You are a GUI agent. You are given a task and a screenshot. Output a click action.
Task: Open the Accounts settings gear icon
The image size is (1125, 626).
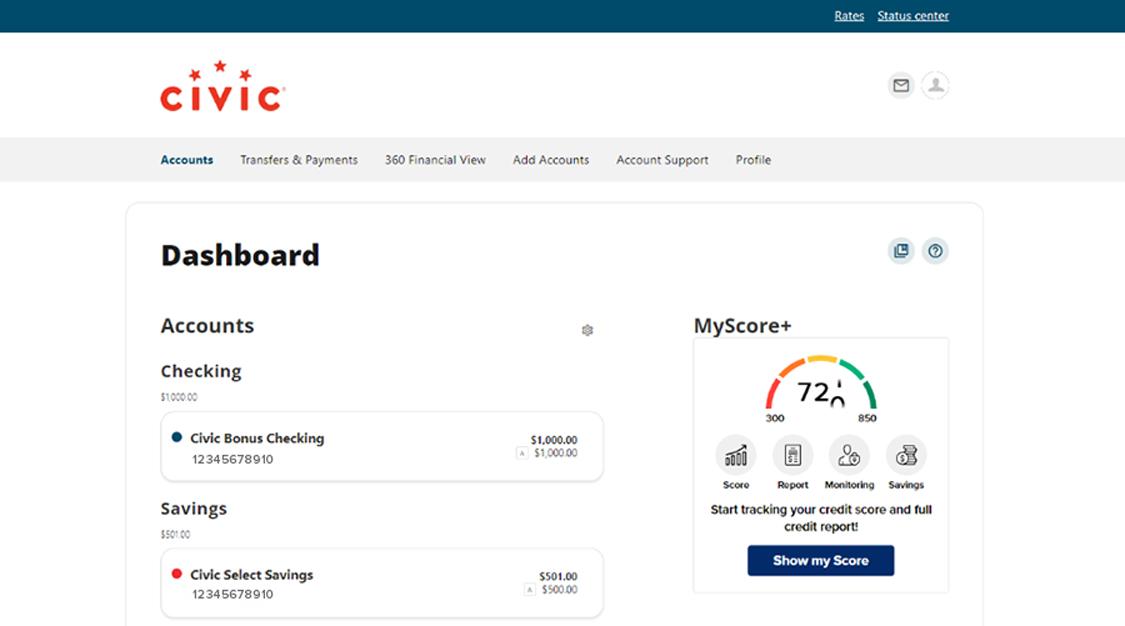pos(587,330)
